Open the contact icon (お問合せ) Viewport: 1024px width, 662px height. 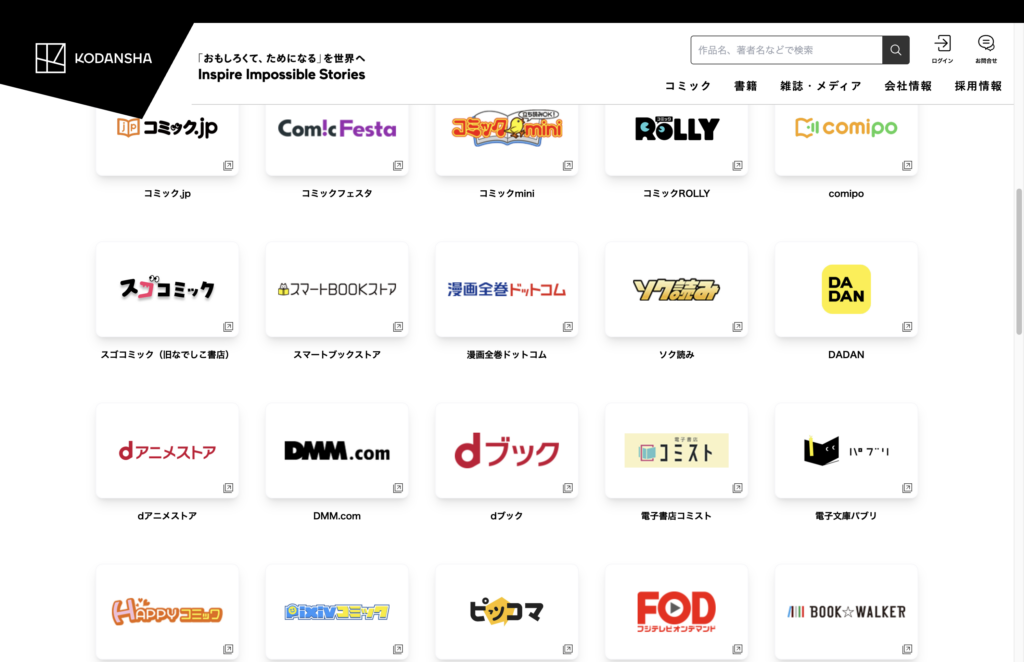(986, 48)
